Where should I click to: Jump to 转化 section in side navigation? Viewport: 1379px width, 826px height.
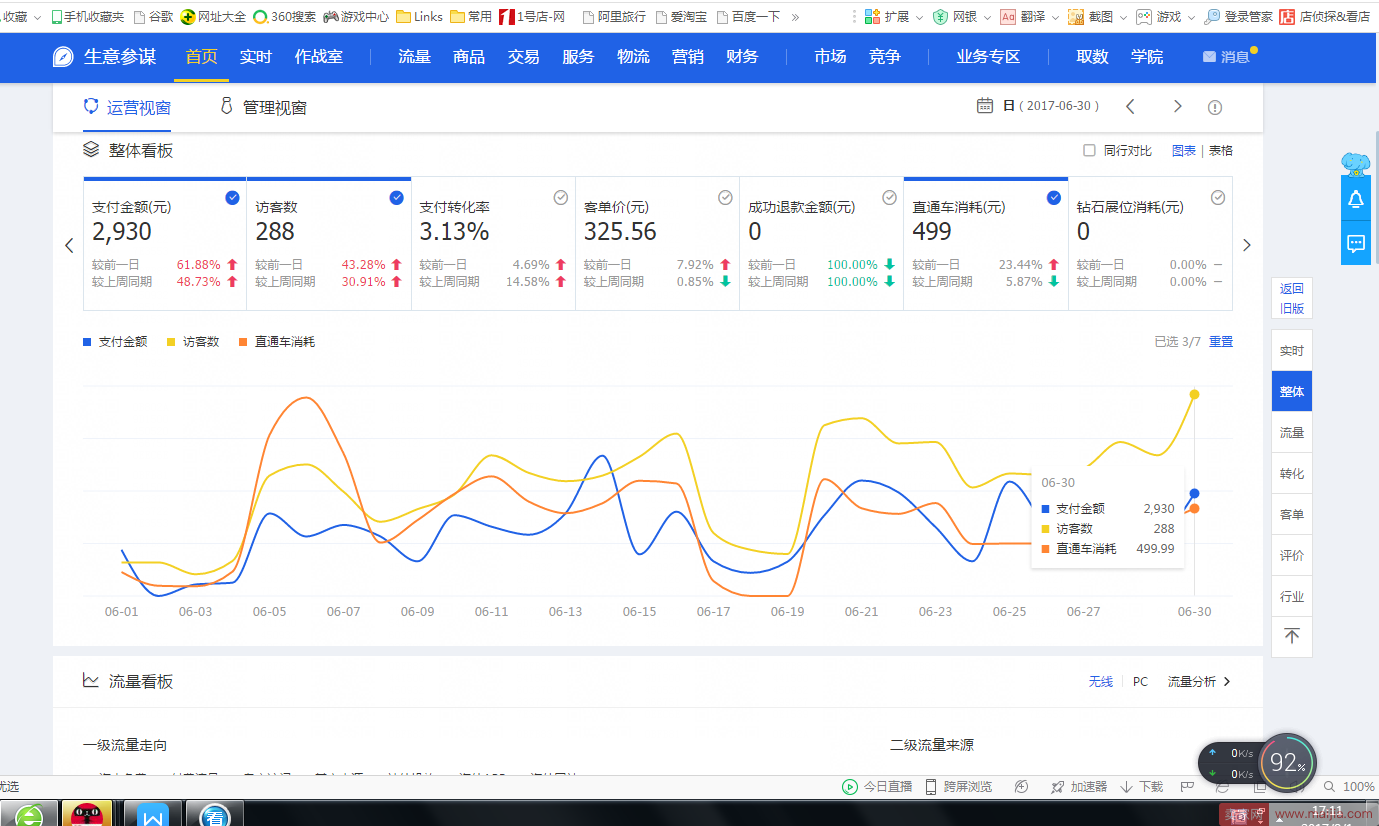[x=1292, y=474]
